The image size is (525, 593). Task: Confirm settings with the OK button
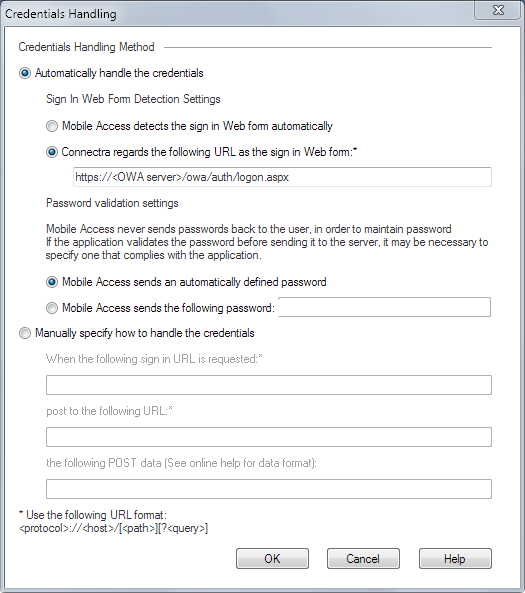pyautogui.click(x=272, y=559)
